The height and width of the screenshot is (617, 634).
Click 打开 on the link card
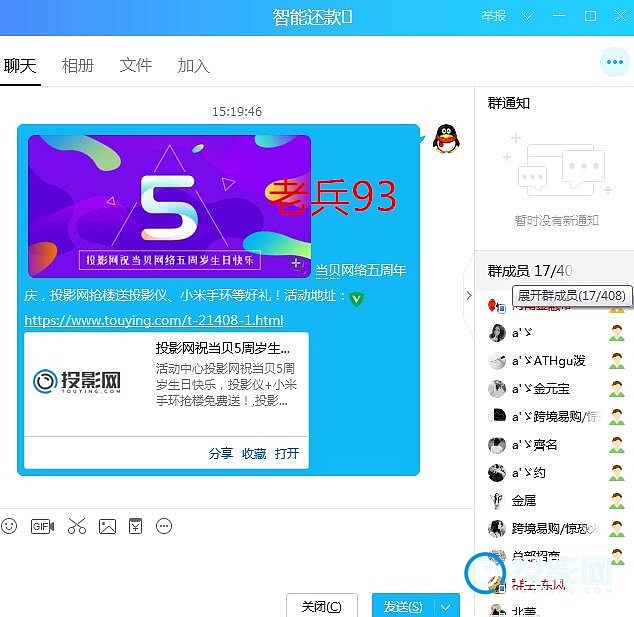pyautogui.click(x=287, y=454)
